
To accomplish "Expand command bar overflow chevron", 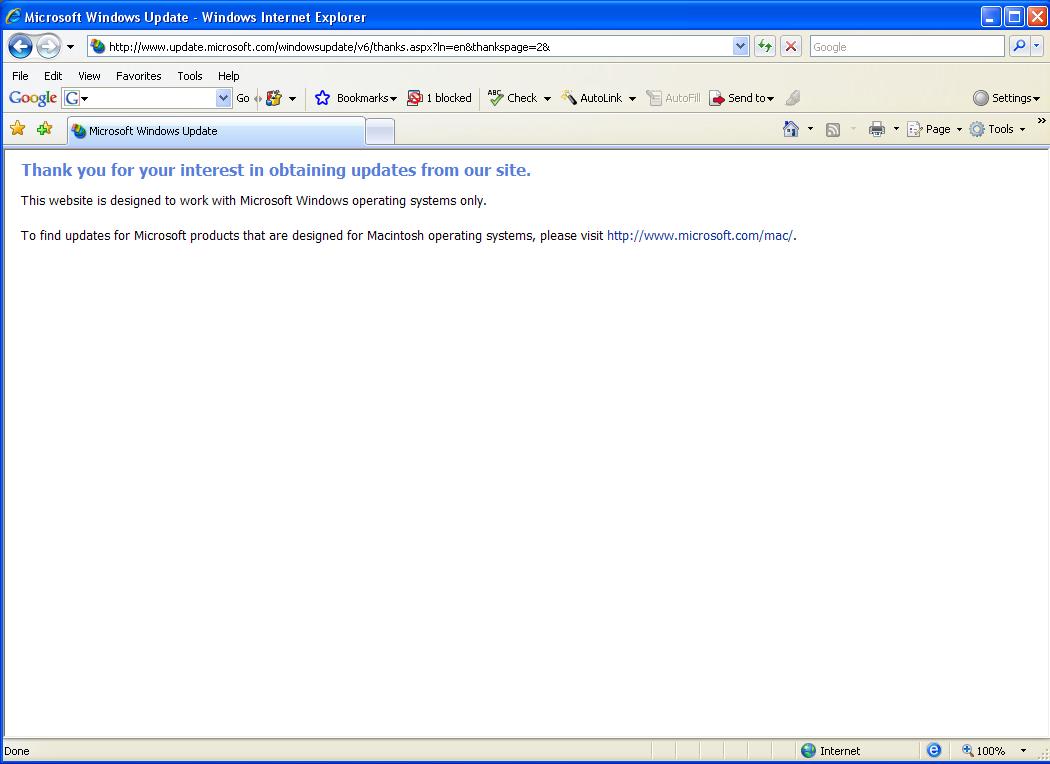I will [1041, 121].
